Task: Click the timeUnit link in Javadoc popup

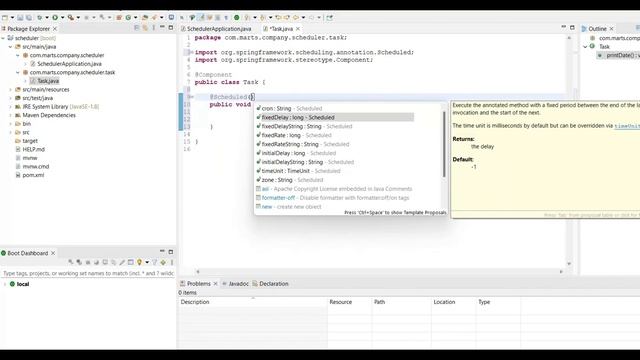Action: (x=627, y=126)
